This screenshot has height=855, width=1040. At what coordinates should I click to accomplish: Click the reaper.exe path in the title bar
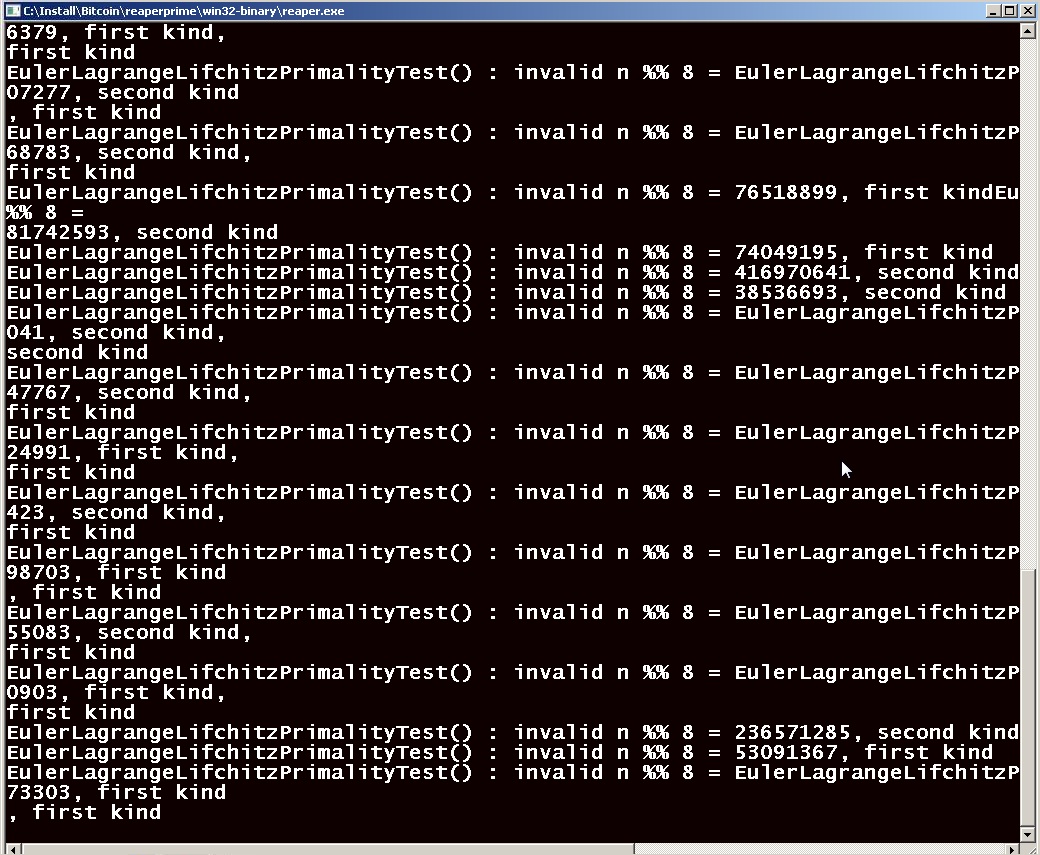[x=184, y=11]
